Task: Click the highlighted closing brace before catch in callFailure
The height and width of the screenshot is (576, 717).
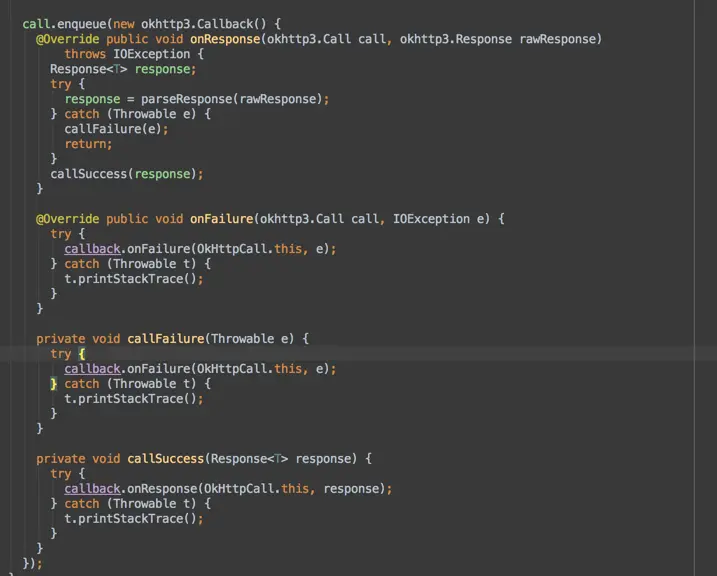Action: (x=54, y=384)
